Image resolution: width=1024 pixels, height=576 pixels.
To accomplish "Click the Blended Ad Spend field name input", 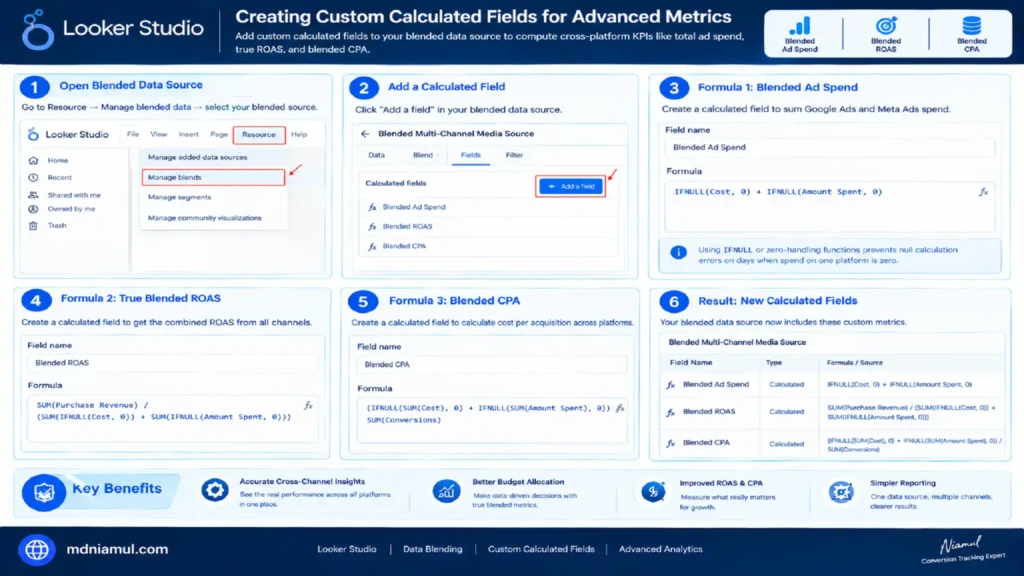I will (x=829, y=148).
